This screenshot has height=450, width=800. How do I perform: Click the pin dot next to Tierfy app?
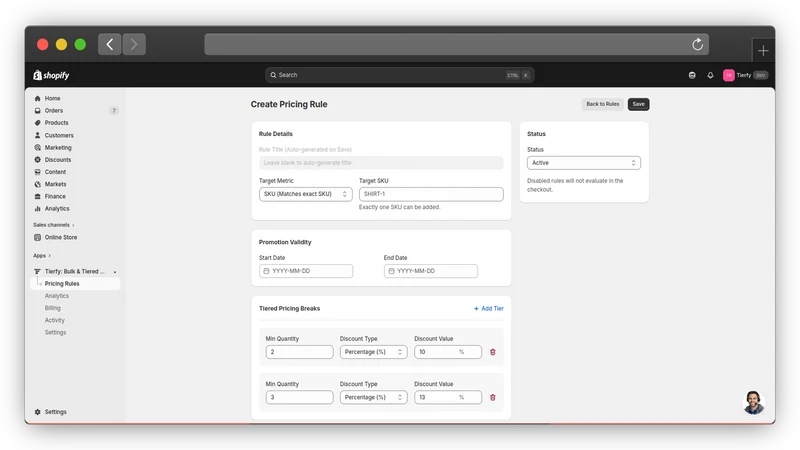pyautogui.click(x=115, y=272)
